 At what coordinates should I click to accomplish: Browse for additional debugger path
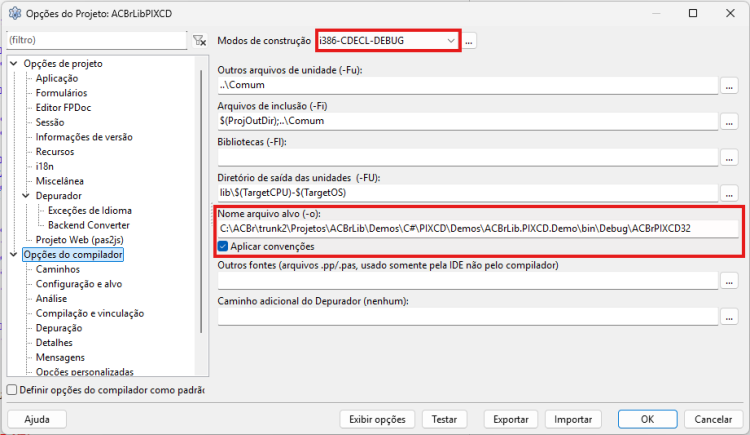[729, 317]
